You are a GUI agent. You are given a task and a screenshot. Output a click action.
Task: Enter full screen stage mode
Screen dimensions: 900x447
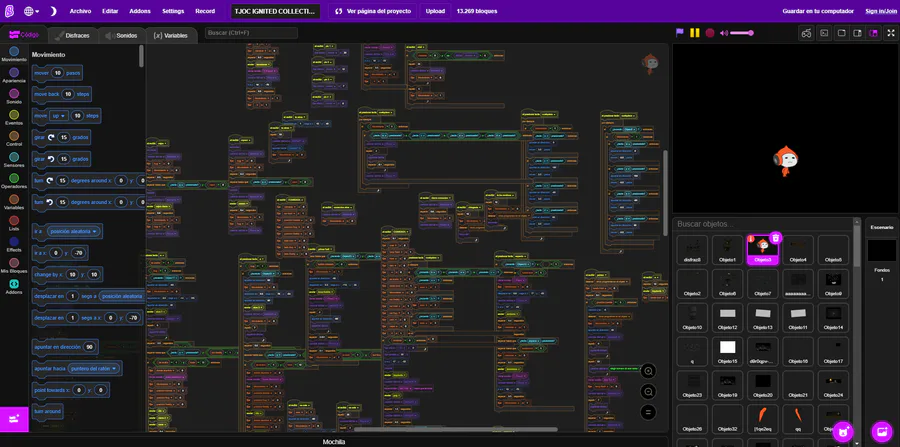pos(890,33)
